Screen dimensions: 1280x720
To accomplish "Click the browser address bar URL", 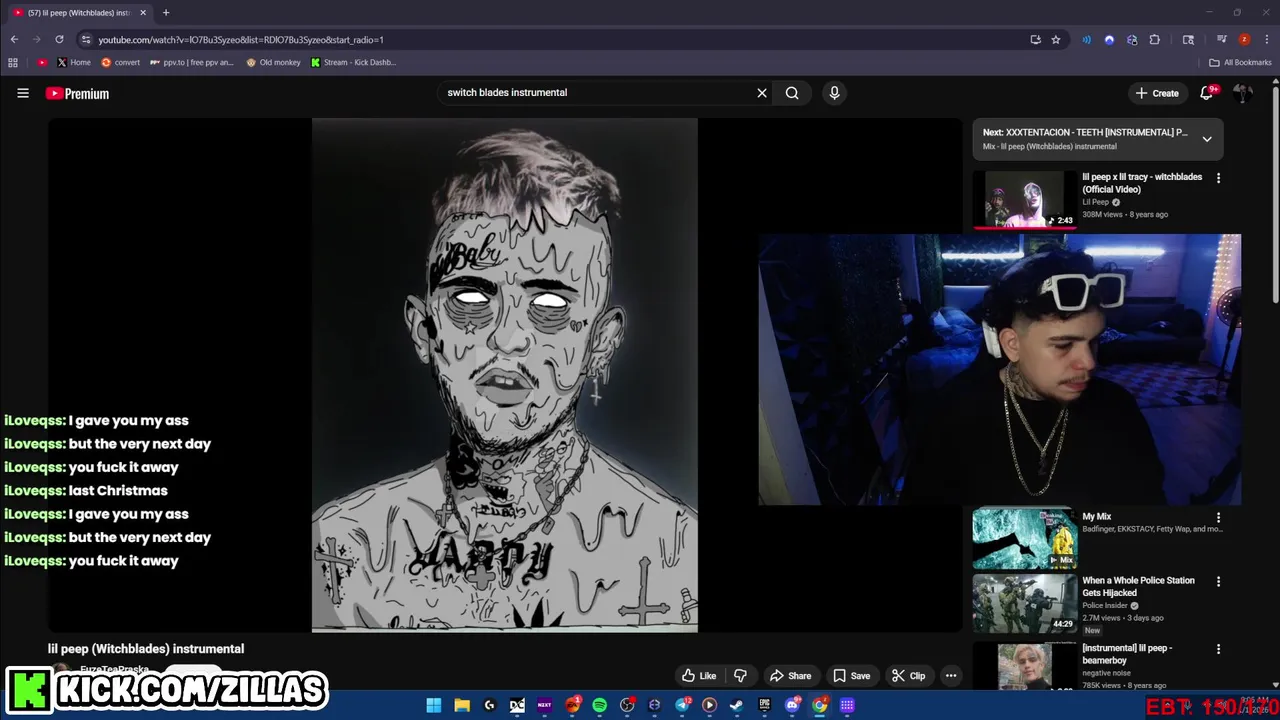I will coord(240,40).
